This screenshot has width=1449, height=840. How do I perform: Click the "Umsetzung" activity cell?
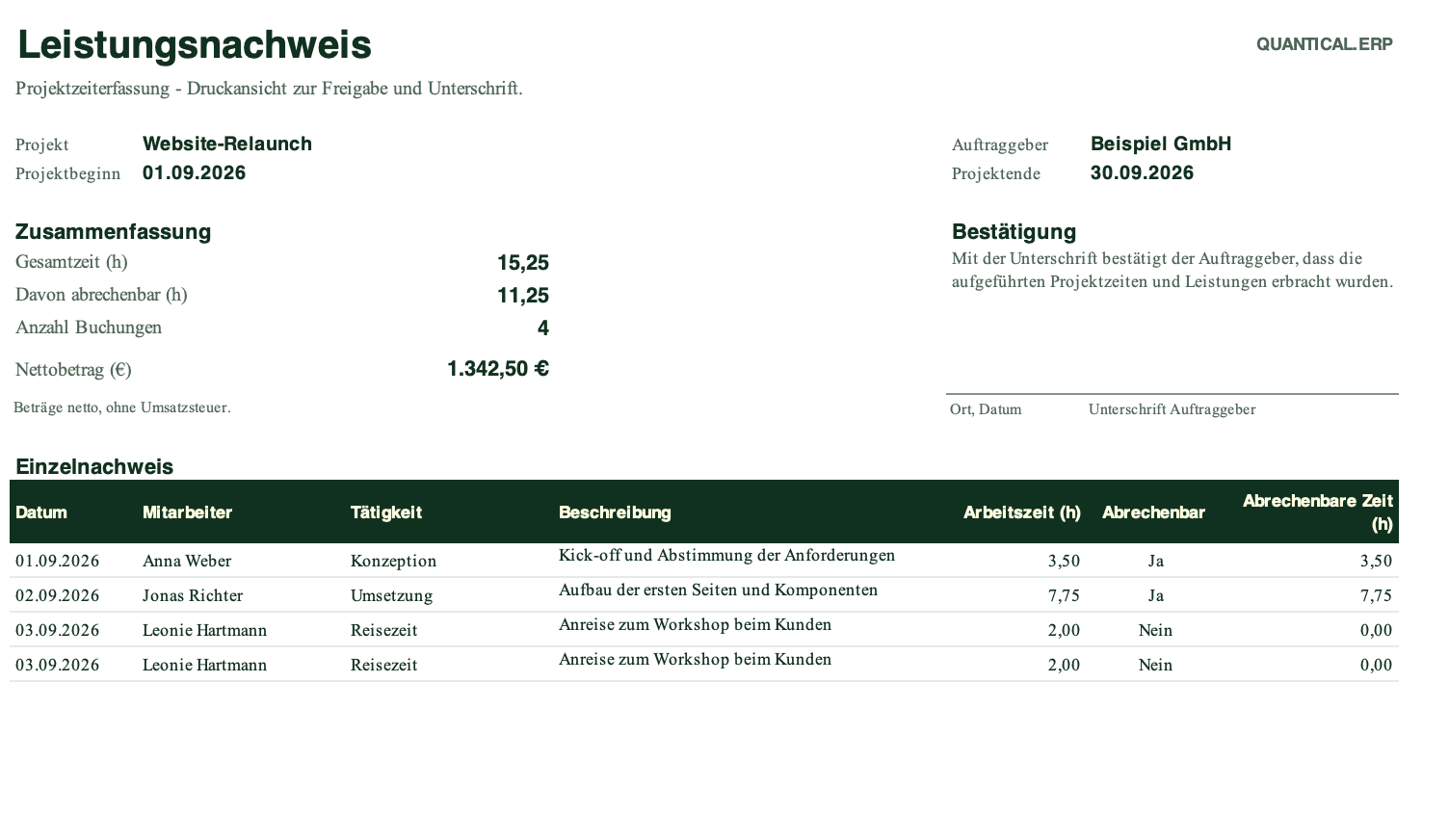pyautogui.click(x=391, y=595)
